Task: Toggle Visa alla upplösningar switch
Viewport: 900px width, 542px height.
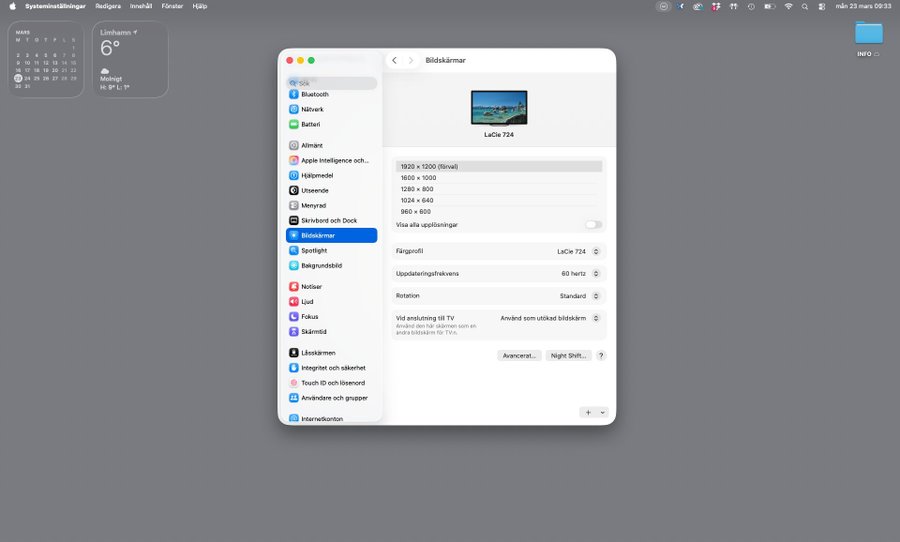Action: [594, 225]
